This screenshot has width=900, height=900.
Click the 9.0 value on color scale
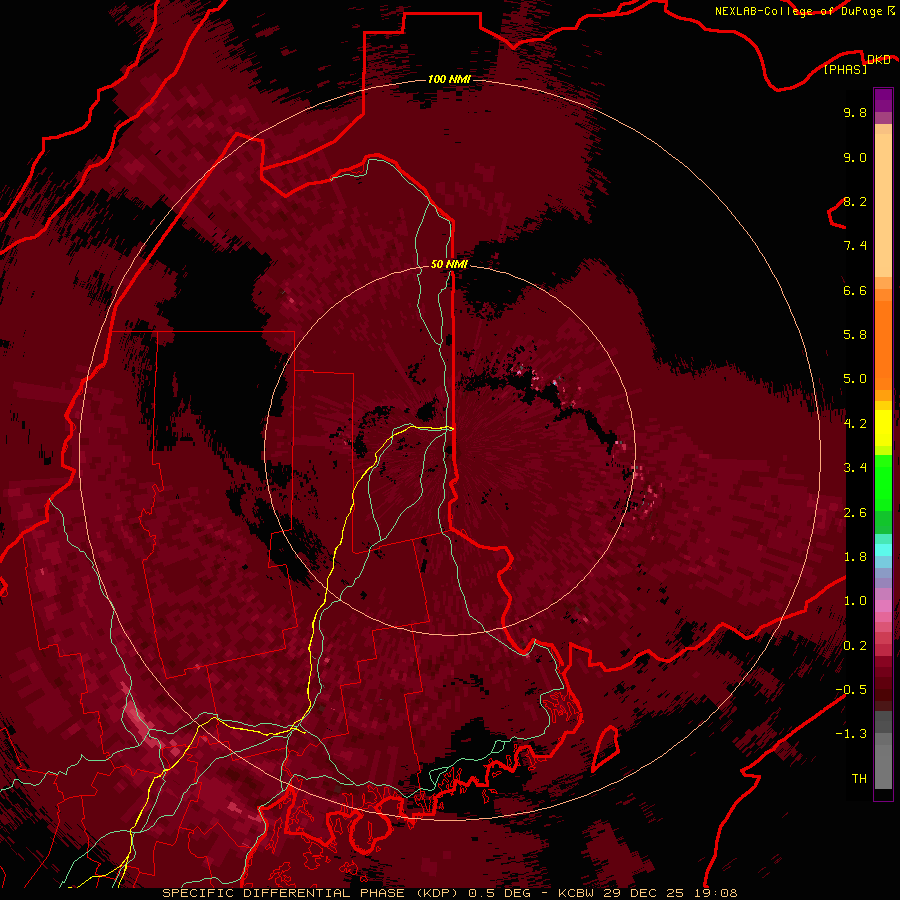click(x=855, y=157)
